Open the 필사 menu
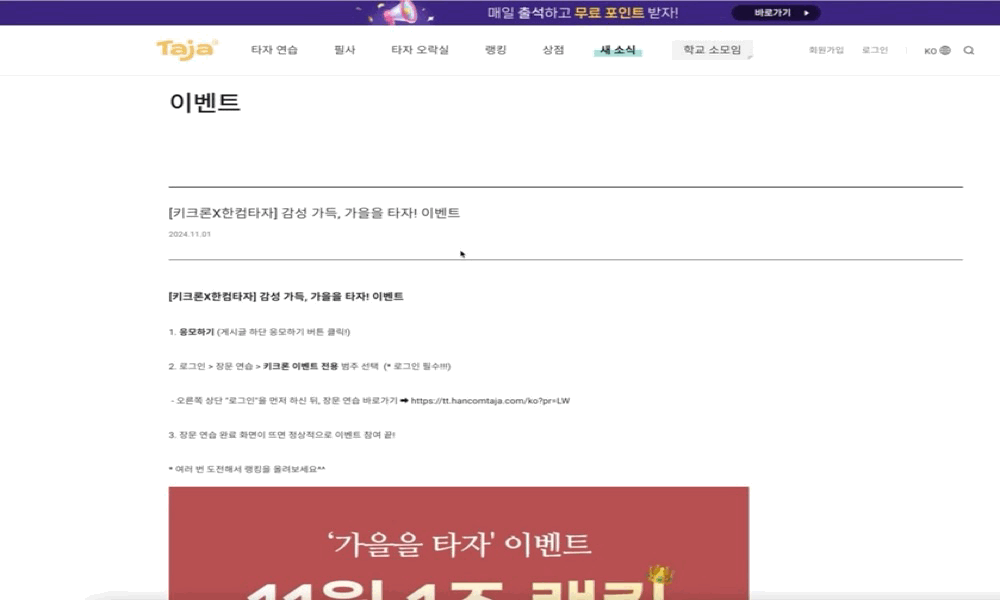1000x600 pixels. pos(344,50)
